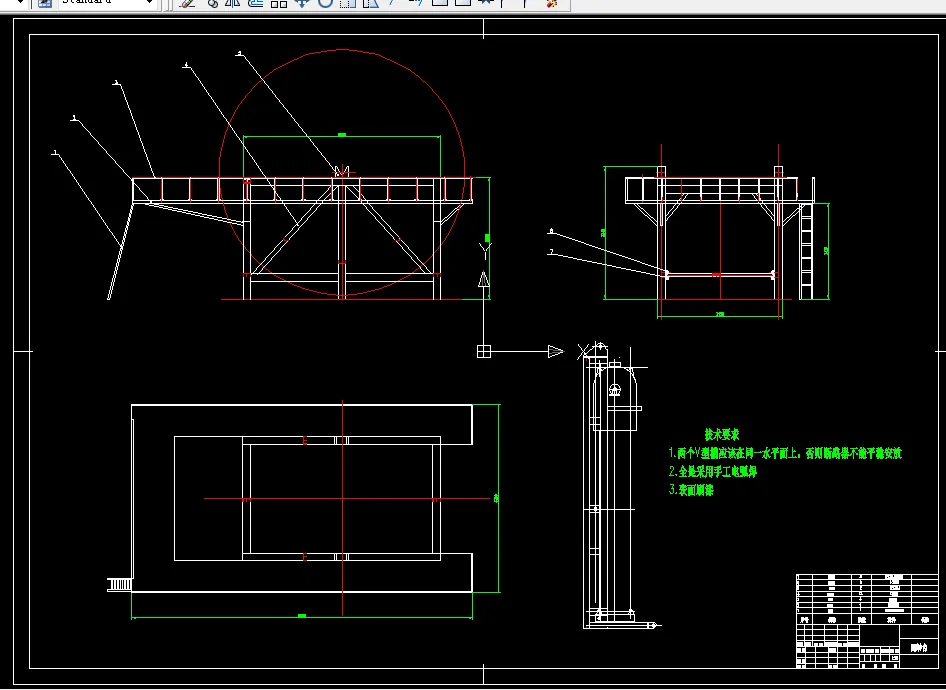
Task: Select the lowest leader label left of the front view
Action: tap(55, 153)
